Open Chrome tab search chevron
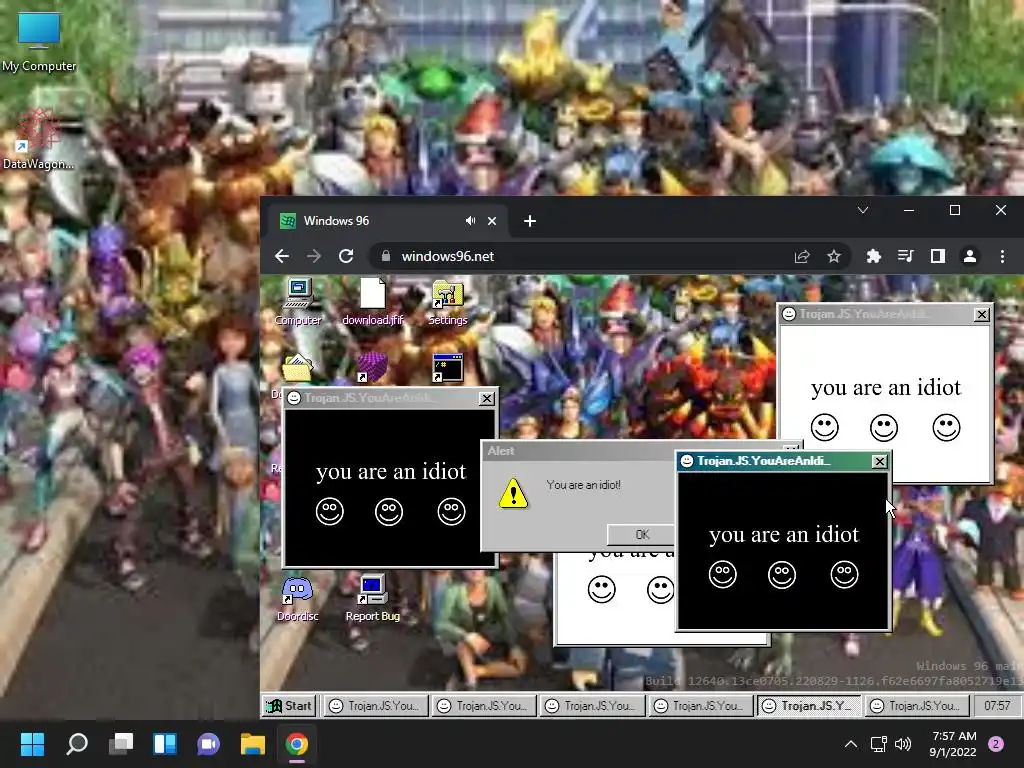The width and height of the screenshot is (1024, 768). tap(863, 210)
